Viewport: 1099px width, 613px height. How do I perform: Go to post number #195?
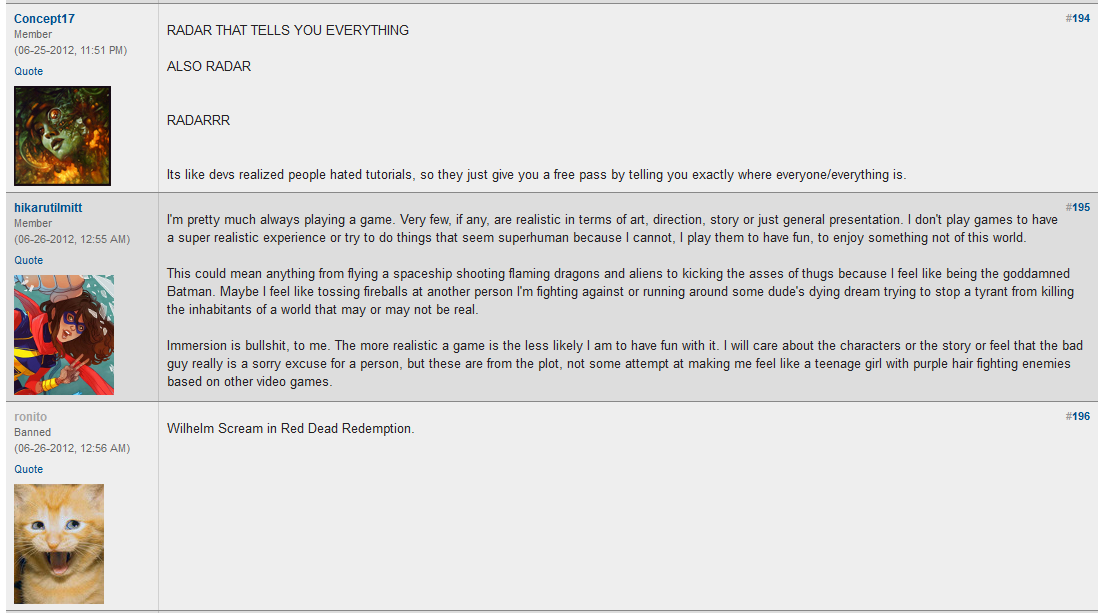point(1078,208)
